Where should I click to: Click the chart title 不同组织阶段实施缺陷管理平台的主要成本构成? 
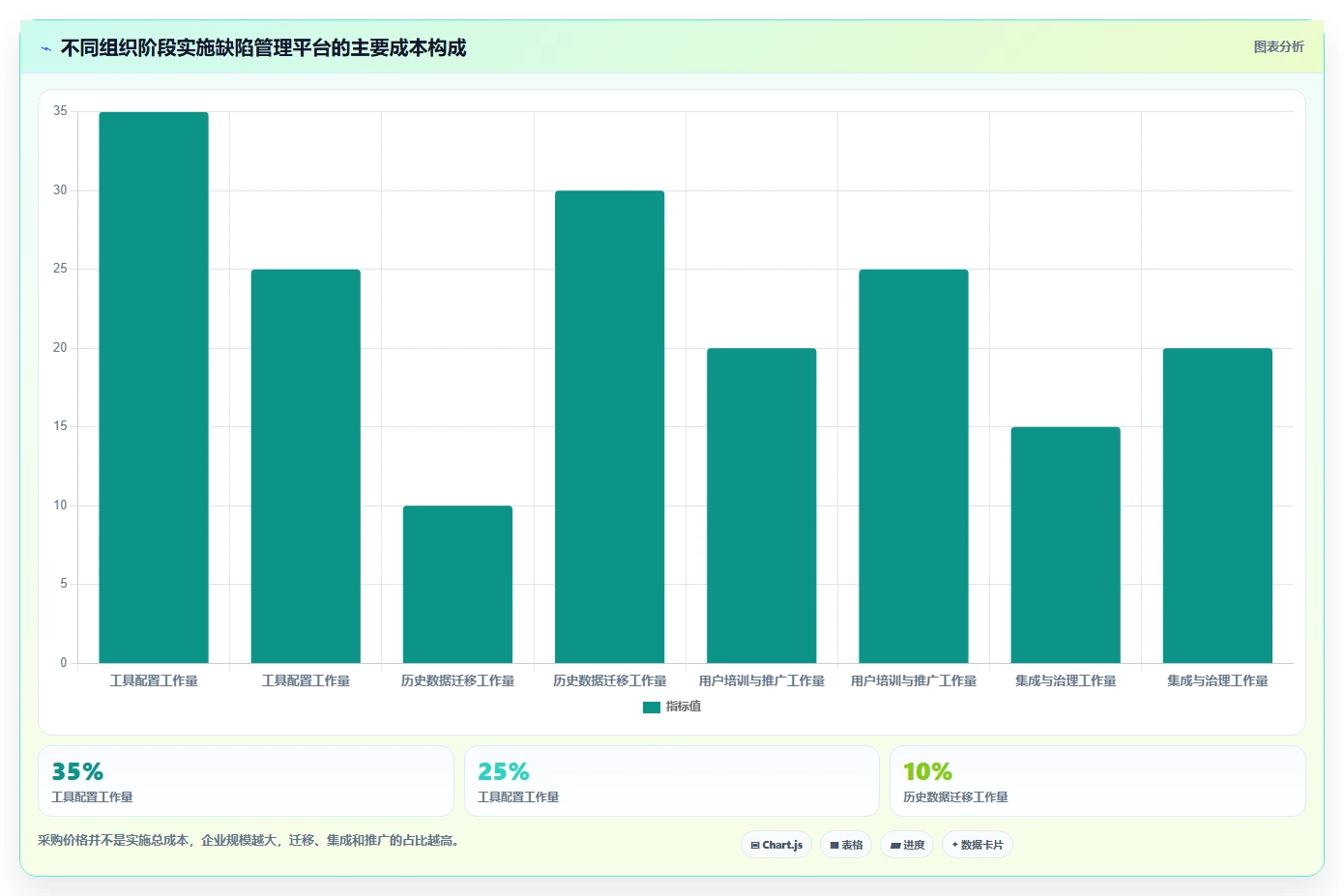pos(263,48)
